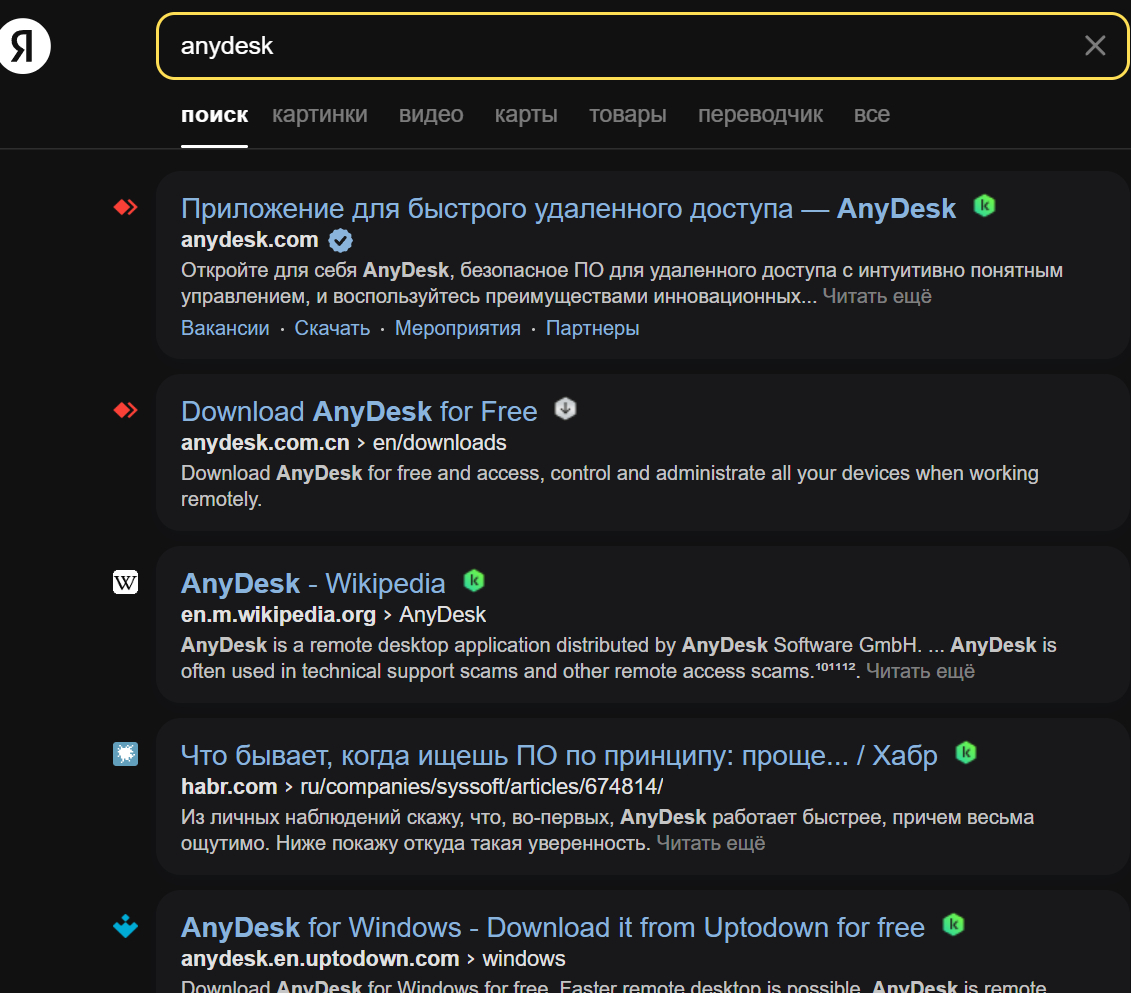Open the товары tab
Screen dimensions: 1131x993
tap(628, 114)
